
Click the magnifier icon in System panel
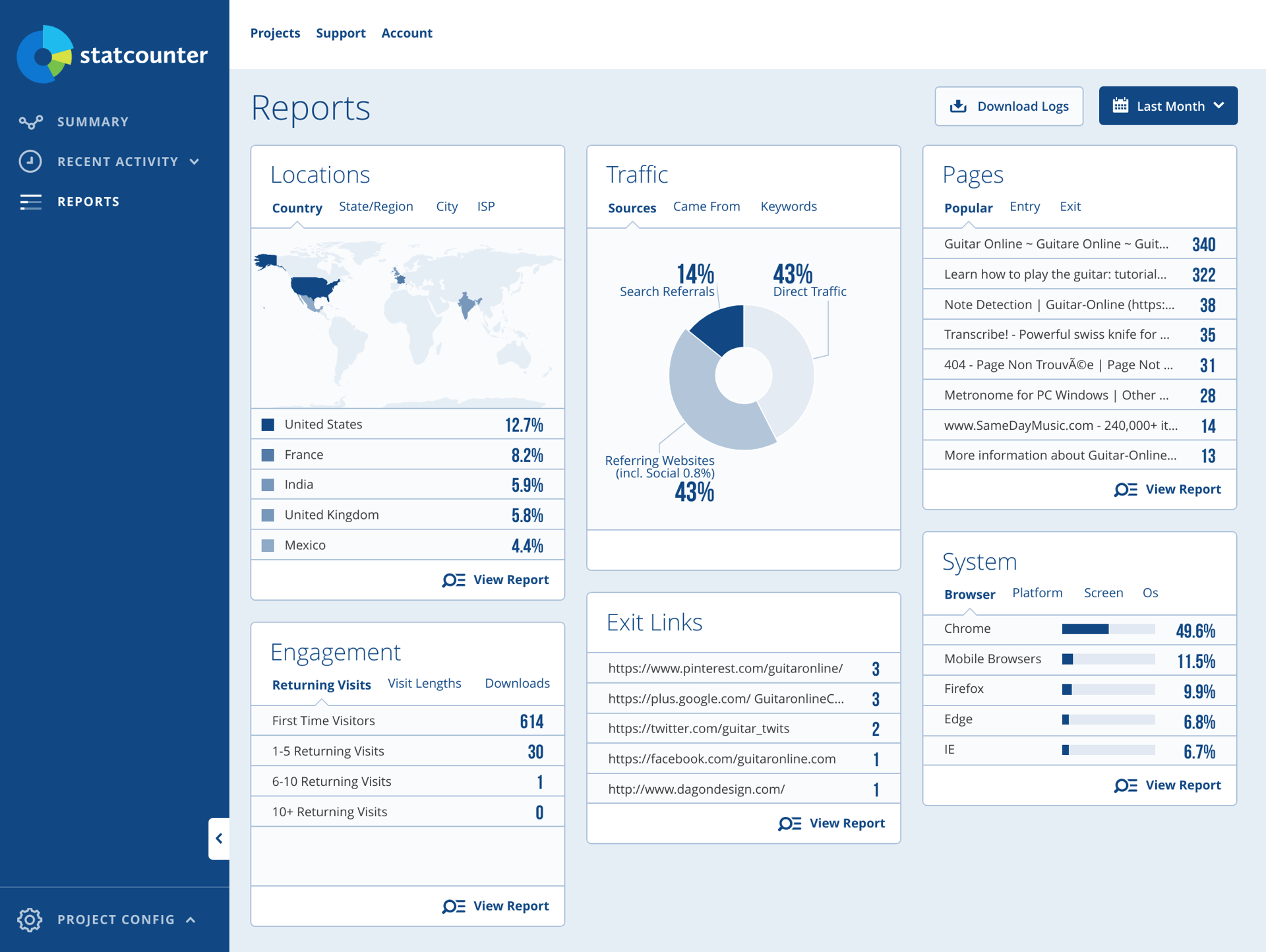point(1126,785)
